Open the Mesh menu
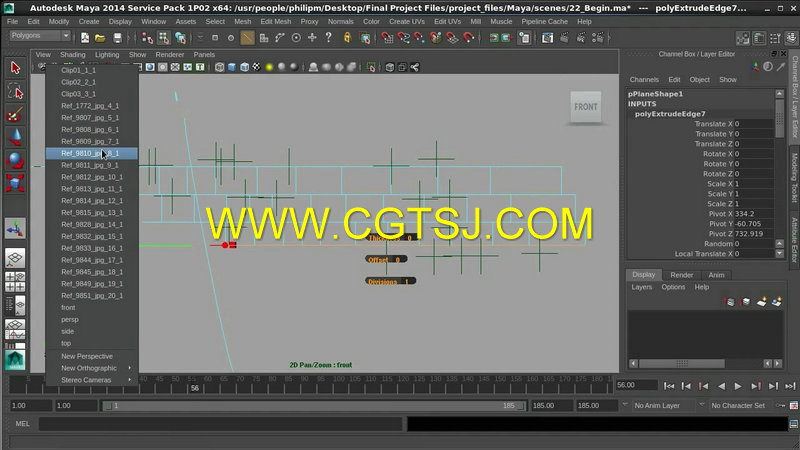This screenshot has width=800, height=450. (242, 21)
